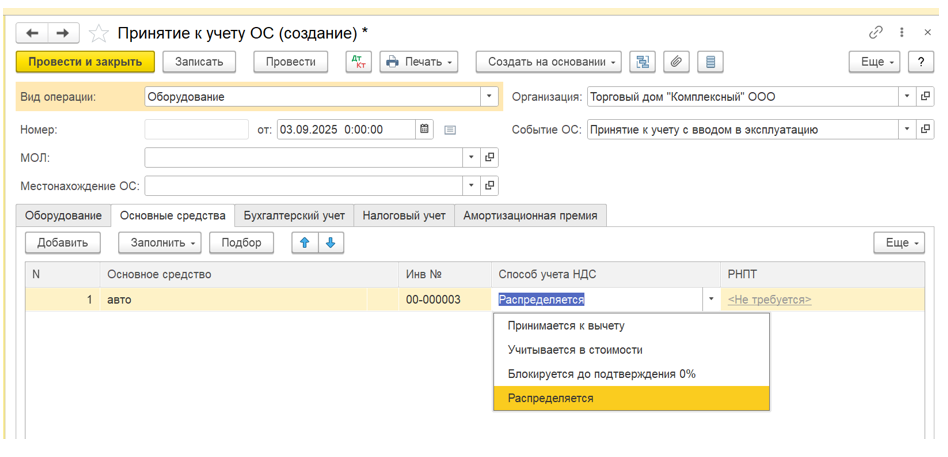Go back using the left arrow
948x457 pixels.
click(x=33, y=33)
